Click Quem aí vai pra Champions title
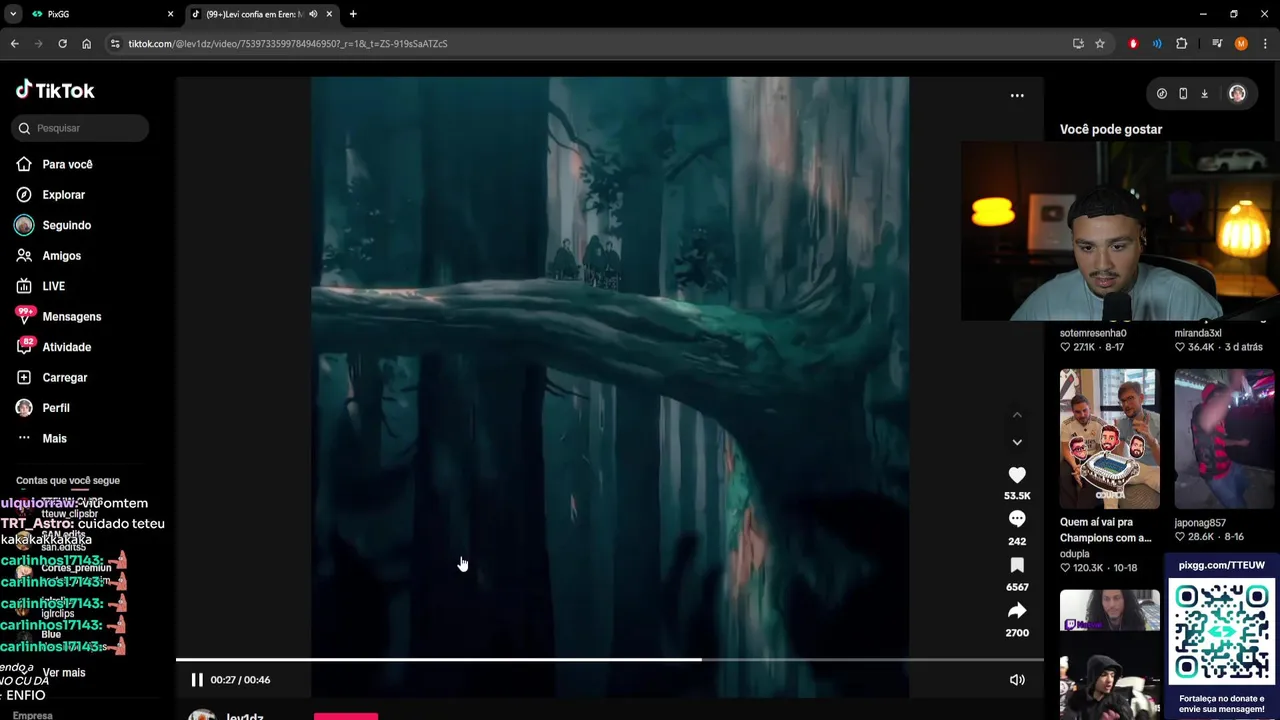Screen dimensions: 1280x720 point(1106,530)
